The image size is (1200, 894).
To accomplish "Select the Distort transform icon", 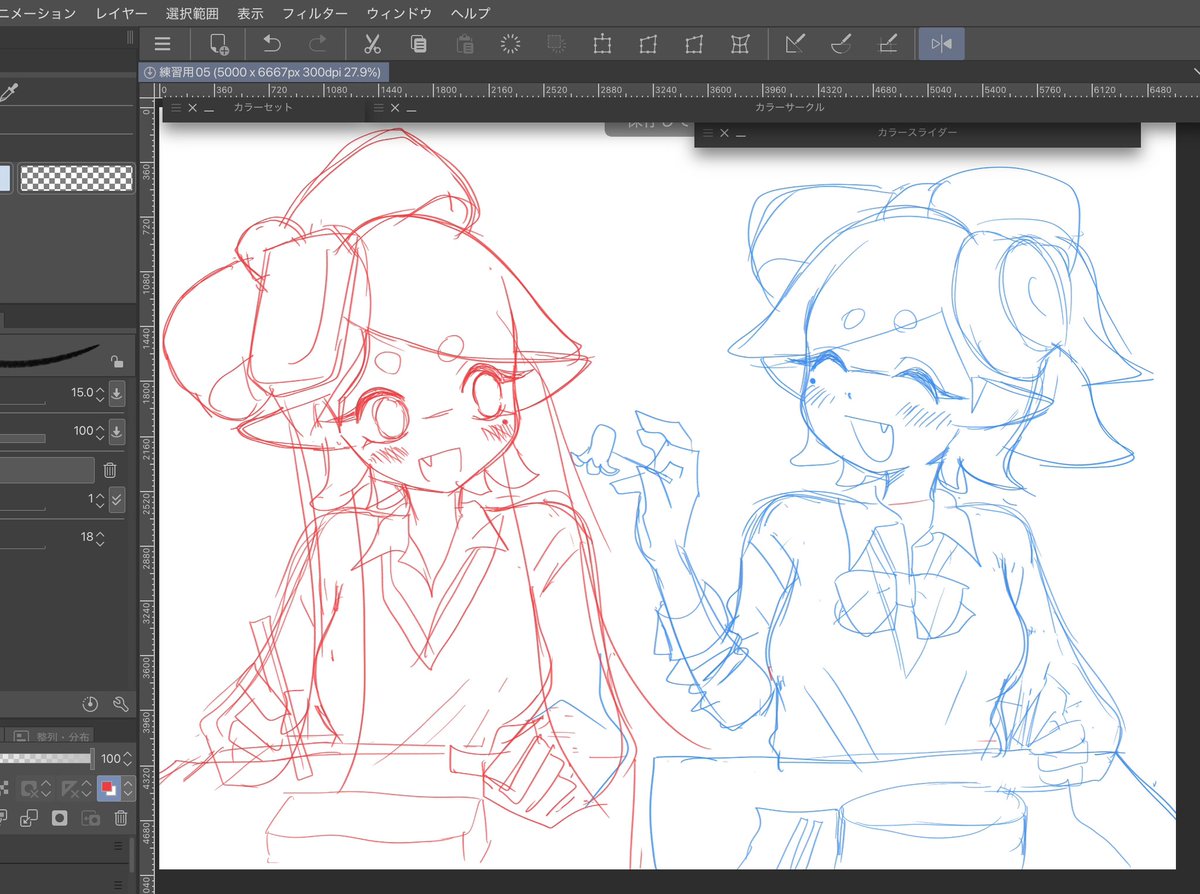I will (x=694, y=43).
